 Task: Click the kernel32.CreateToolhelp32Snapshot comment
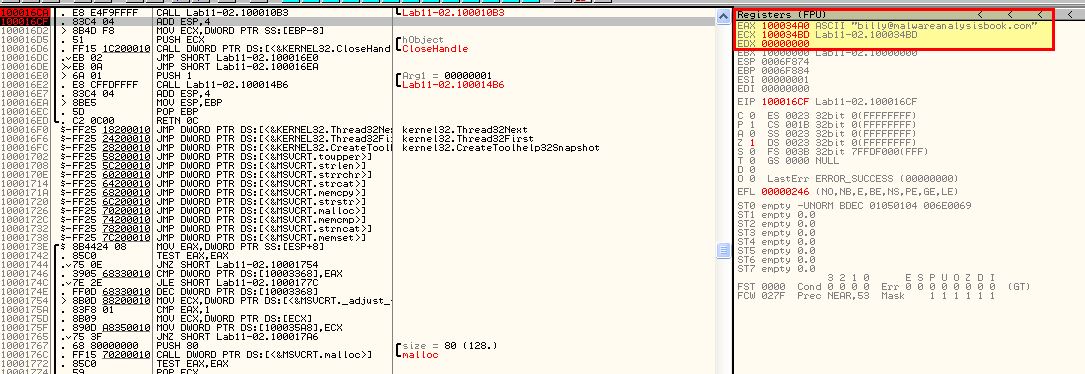tap(500, 148)
